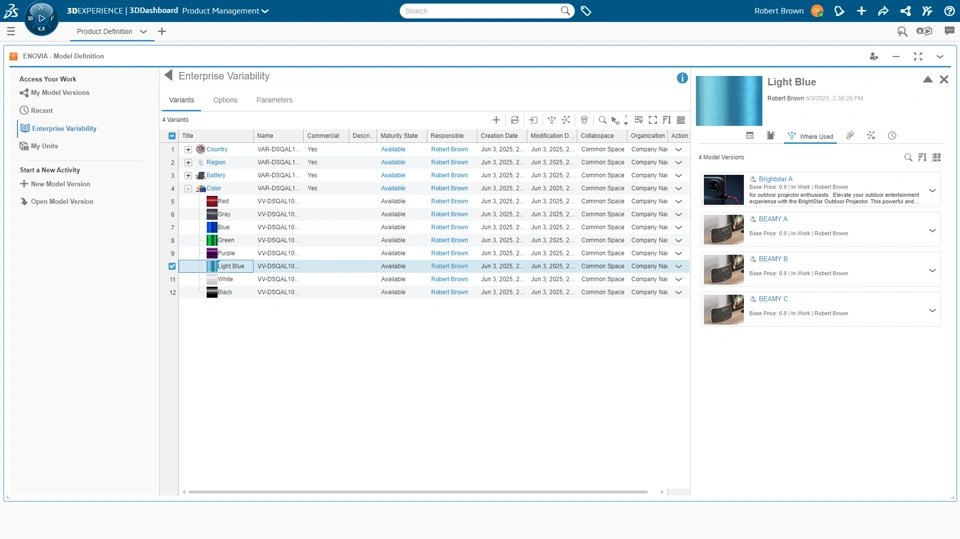Click the add variant plus icon in table toolbar

pyautogui.click(x=496, y=120)
